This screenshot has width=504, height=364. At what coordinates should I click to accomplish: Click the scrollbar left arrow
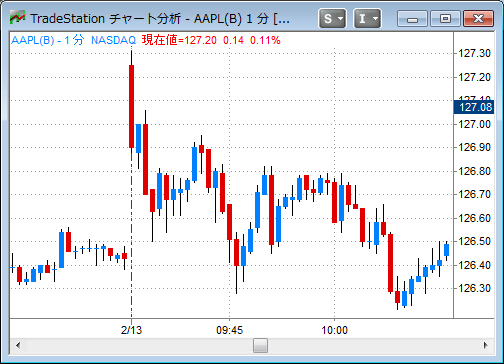(x=18, y=345)
